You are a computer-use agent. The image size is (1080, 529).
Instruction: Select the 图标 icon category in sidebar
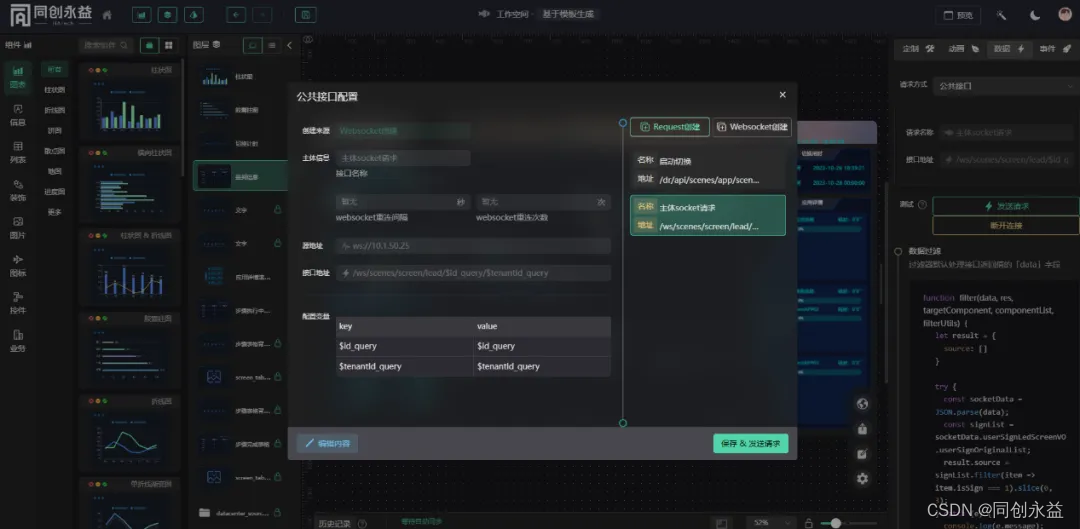pyautogui.click(x=18, y=266)
